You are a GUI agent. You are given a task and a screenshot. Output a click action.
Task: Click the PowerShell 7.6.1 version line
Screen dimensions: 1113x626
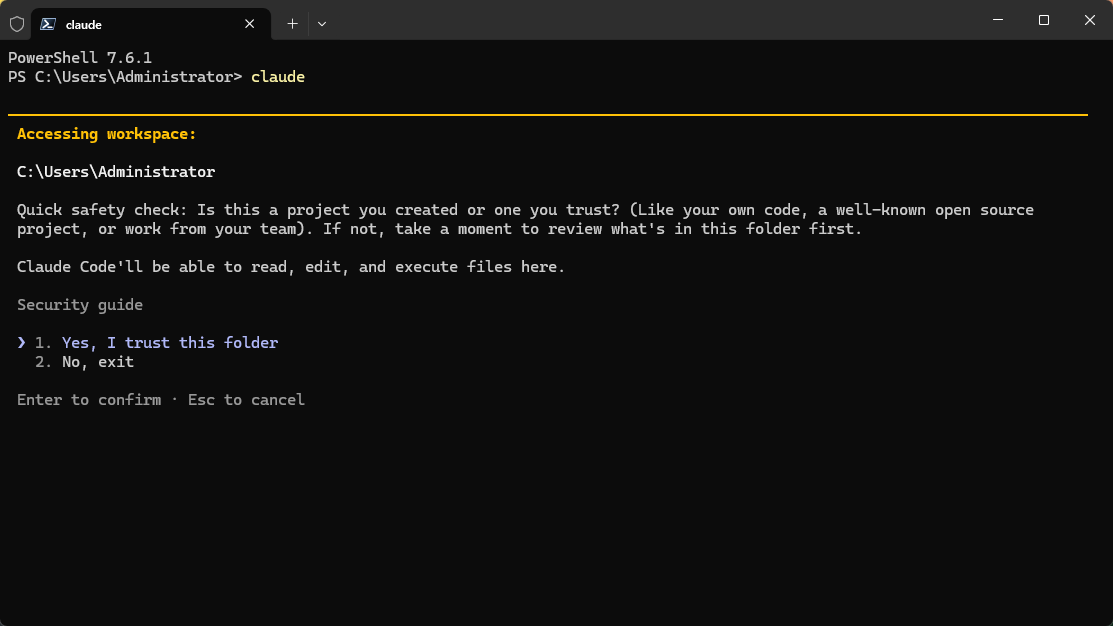click(x=79, y=57)
